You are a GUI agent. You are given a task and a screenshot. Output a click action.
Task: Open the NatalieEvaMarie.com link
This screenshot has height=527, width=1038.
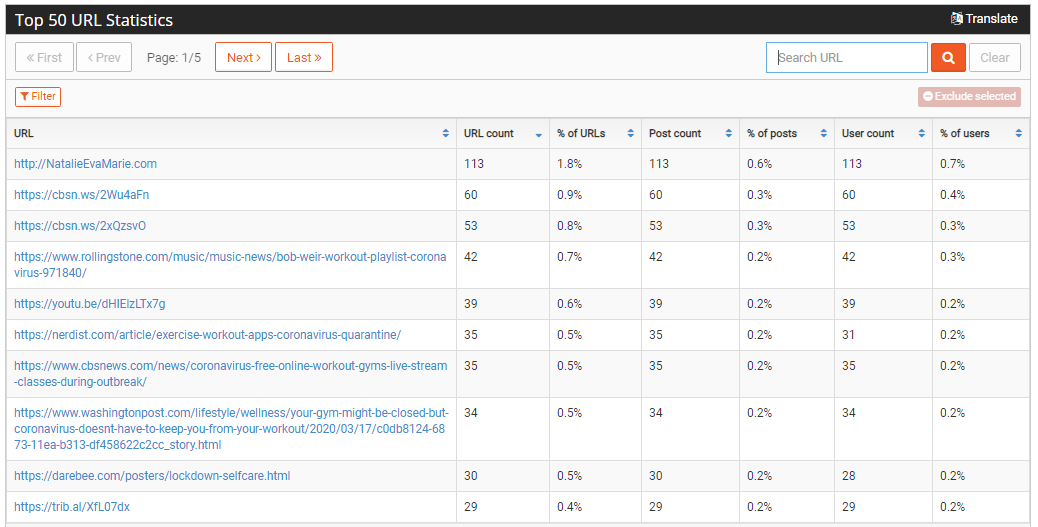(x=85, y=164)
